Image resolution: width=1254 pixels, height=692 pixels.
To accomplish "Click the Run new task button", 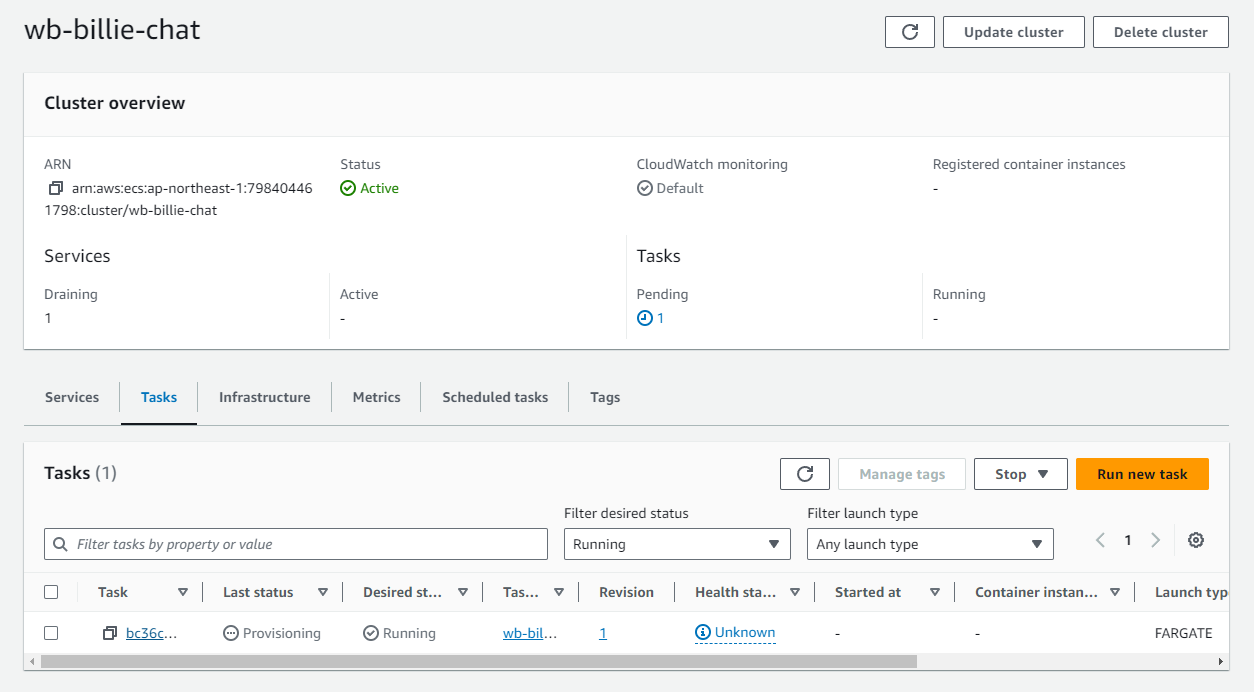I will pos(1142,474).
